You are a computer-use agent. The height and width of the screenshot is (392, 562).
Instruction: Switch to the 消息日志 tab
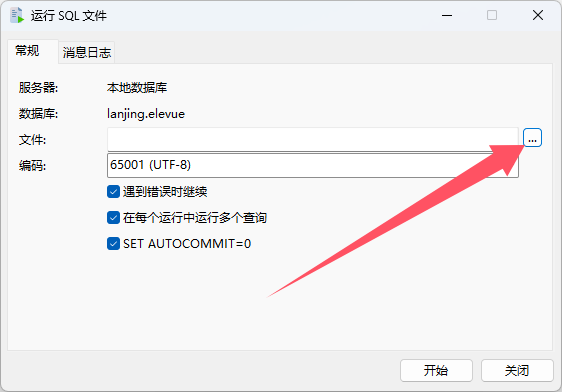click(87, 53)
